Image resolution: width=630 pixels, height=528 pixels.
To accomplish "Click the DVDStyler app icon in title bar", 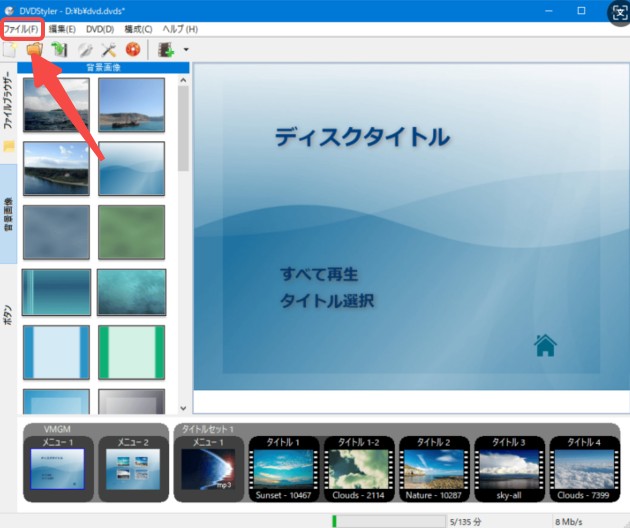I will click(9, 11).
